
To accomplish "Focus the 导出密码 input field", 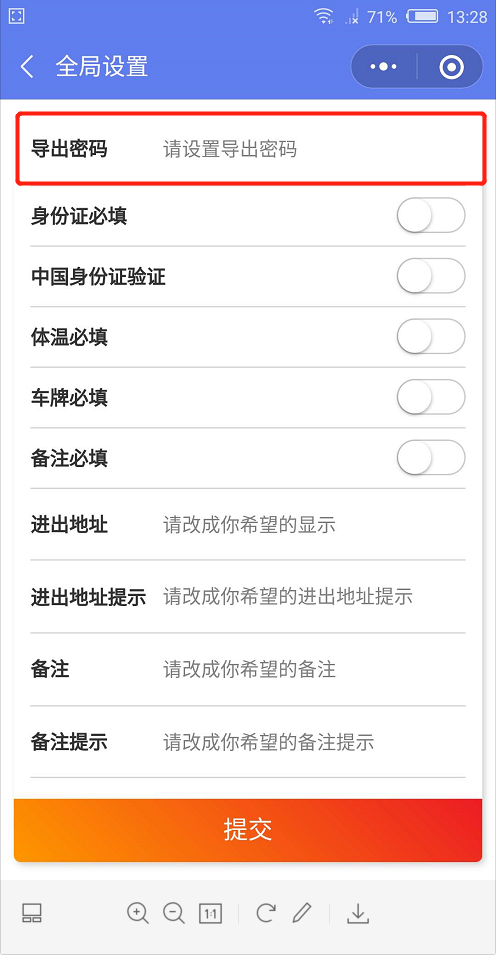I will tap(314, 149).
